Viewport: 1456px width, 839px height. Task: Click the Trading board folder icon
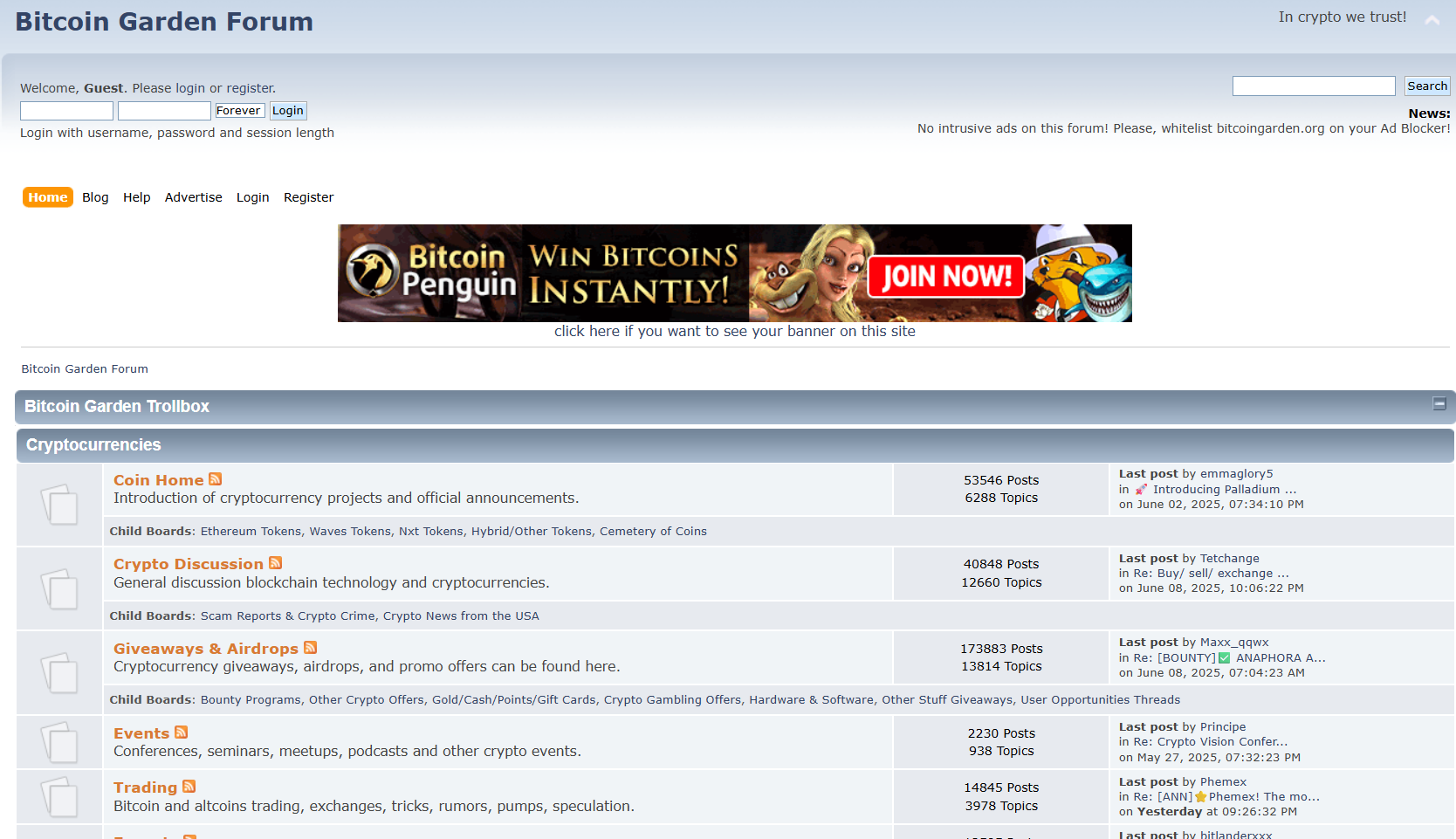tap(59, 796)
